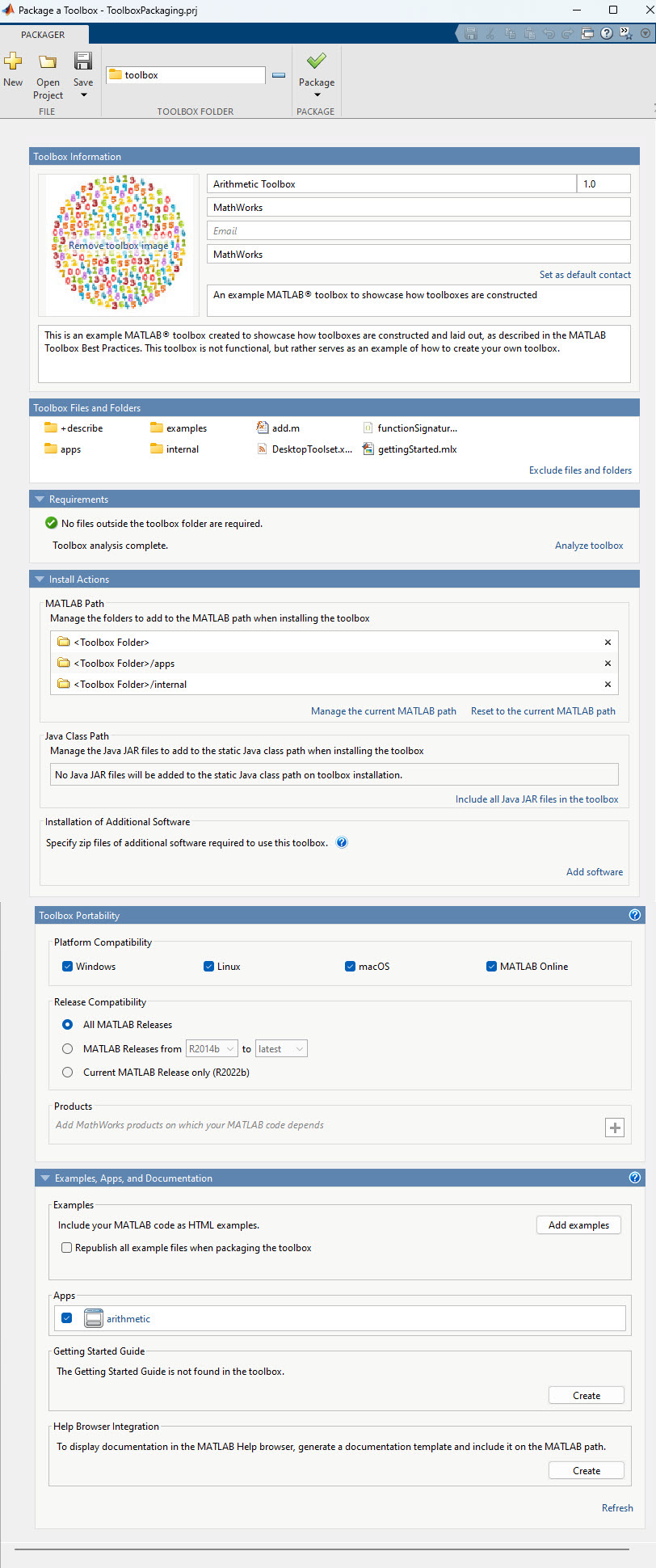Image resolution: width=656 pixels, height=1568 pixels.
Task: Click the green Package checkmark icon
Action: 317,61
